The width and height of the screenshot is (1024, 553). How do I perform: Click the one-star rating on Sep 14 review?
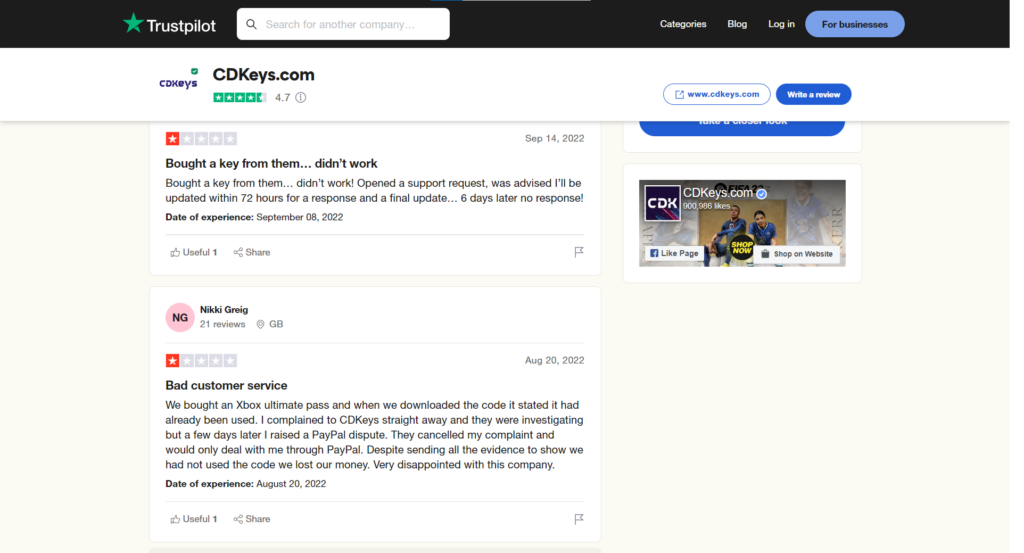click(201, 138)
